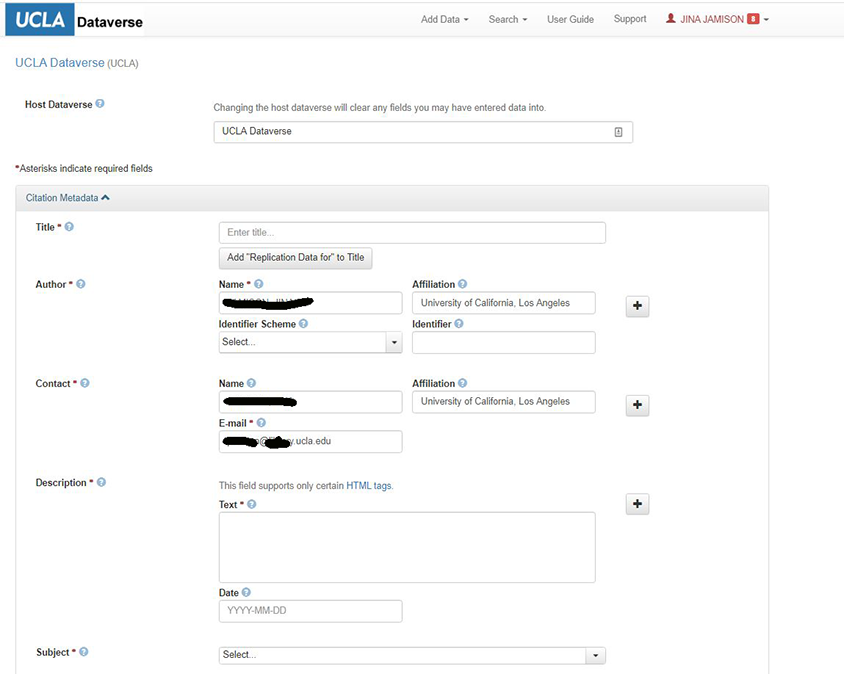Click the UCLA logo in the navbar
Image resolution: width=844 pixels, height=674 pixels.
pos(38,19)
